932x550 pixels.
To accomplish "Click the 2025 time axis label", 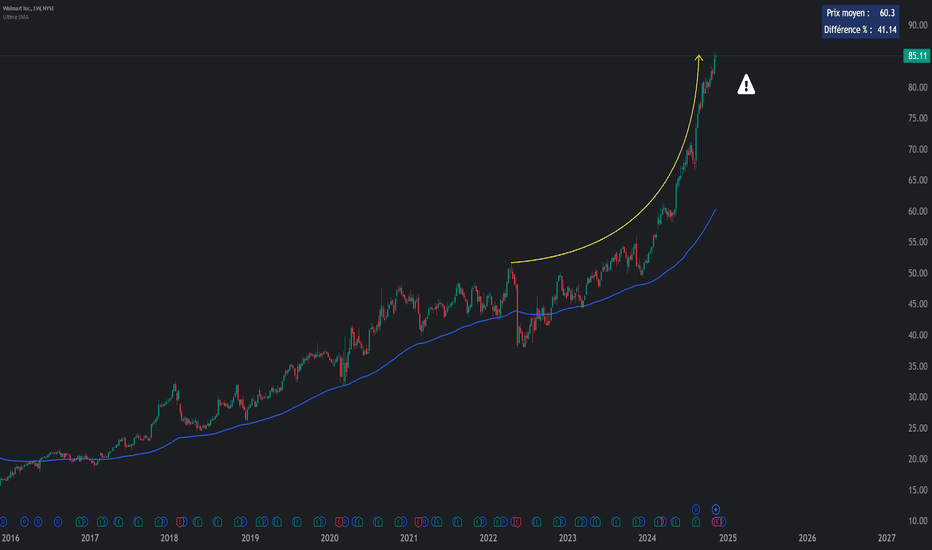I will pyautogui.click(x=728, y=538).
